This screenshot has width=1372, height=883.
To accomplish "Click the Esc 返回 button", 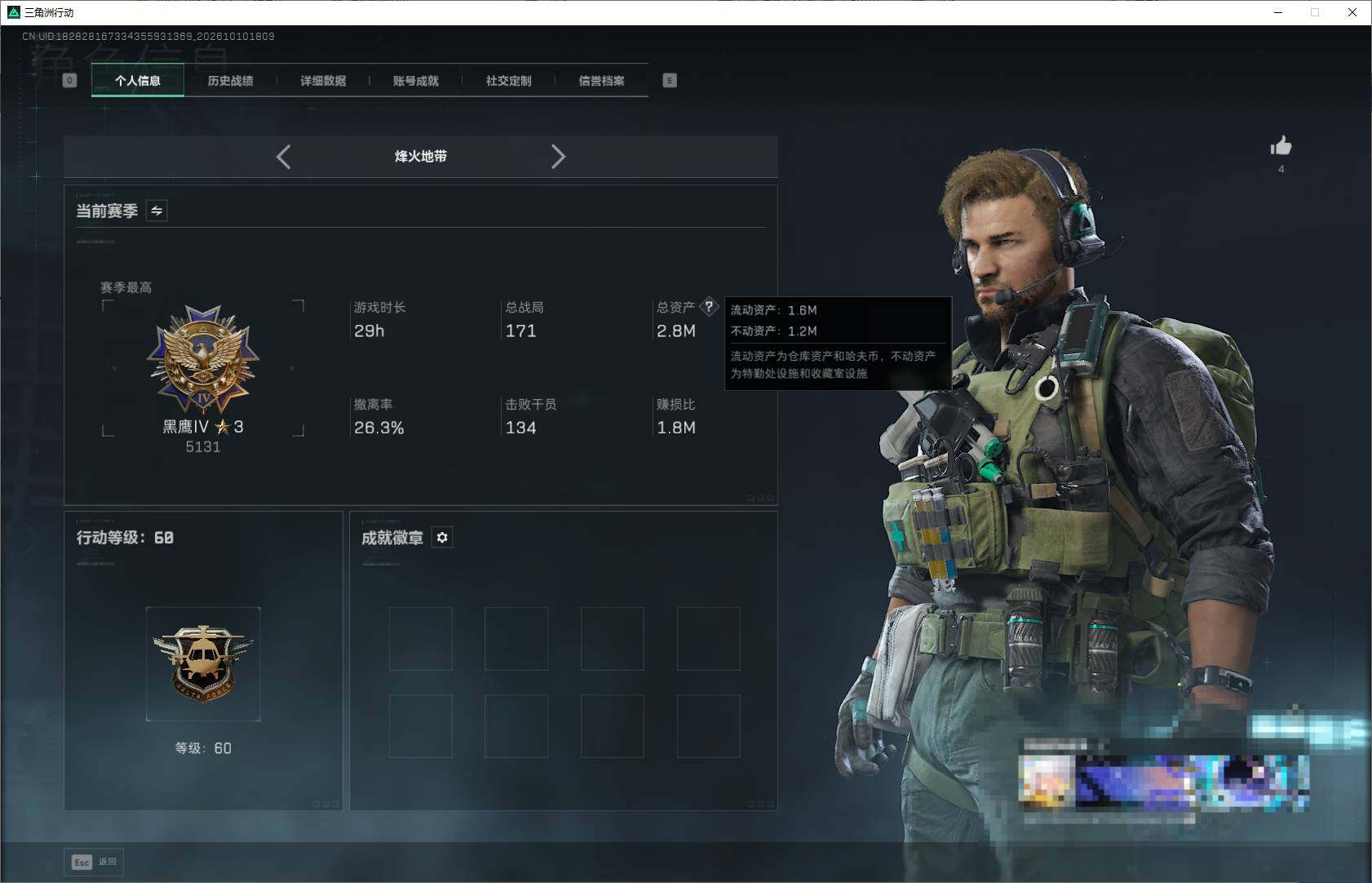I will click(94, 862).
